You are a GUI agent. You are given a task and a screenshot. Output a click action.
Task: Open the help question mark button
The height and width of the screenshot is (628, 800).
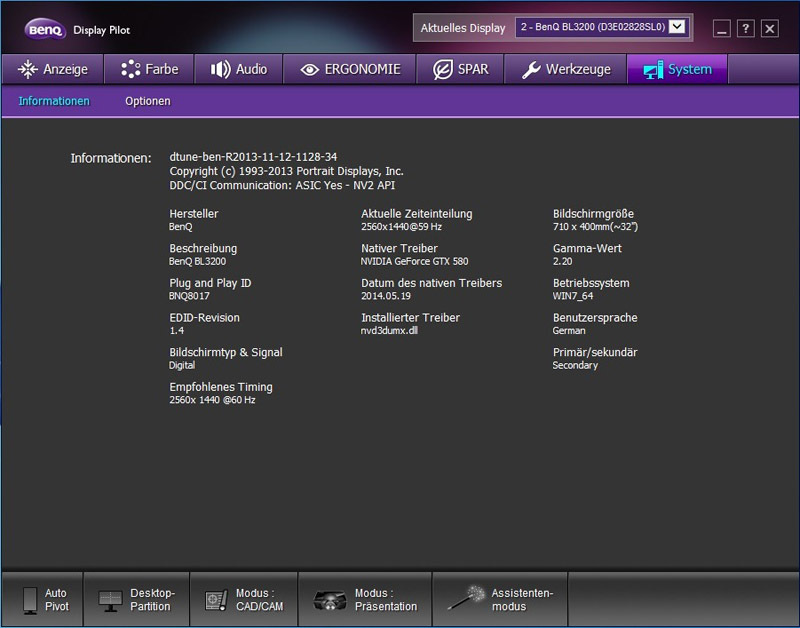[x=745, y=29]
